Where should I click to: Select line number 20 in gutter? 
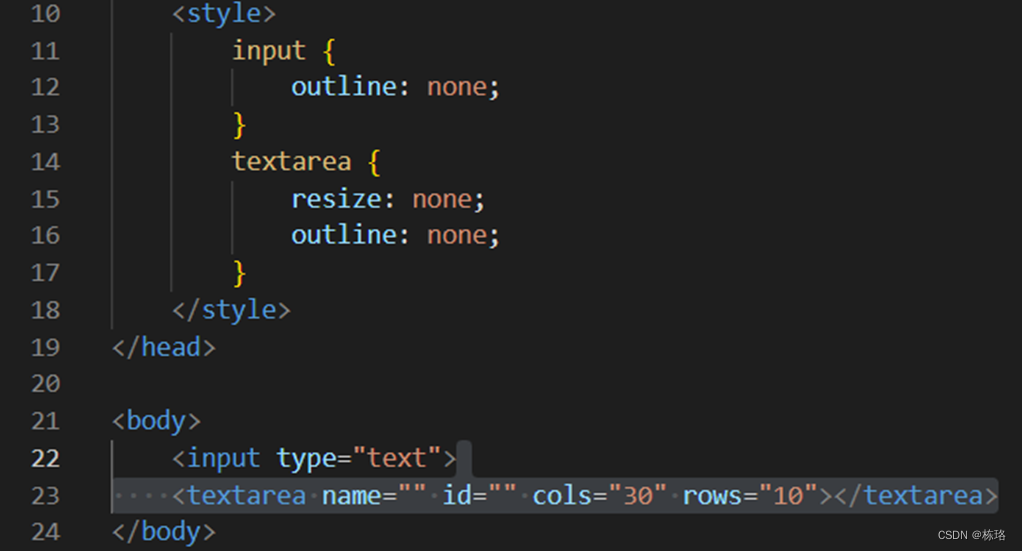pyautogui.click(x=46, y=383)
